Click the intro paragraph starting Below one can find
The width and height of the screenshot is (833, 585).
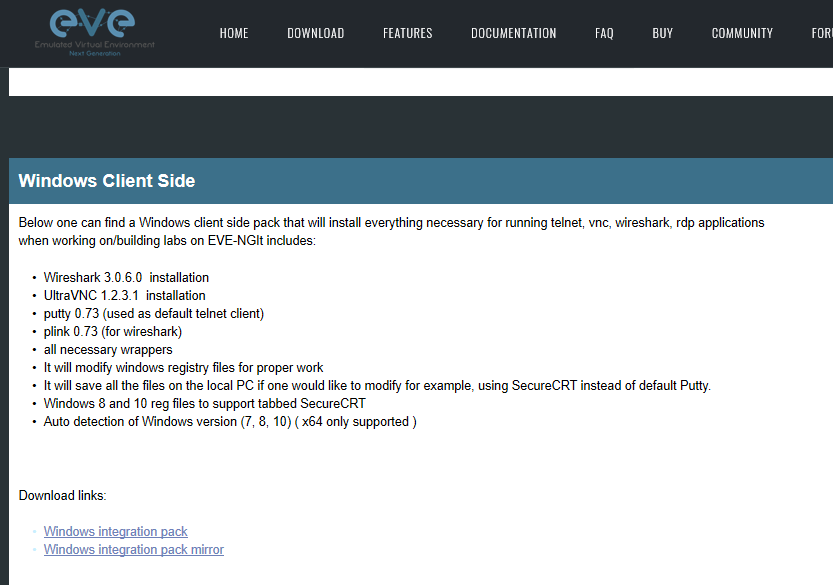click(x=392, y=232)
